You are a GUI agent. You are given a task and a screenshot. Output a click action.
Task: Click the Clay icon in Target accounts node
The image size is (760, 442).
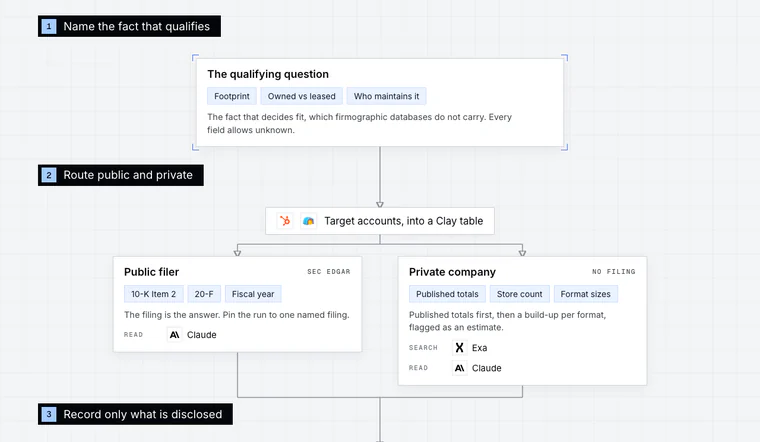[x=308, y=221]
